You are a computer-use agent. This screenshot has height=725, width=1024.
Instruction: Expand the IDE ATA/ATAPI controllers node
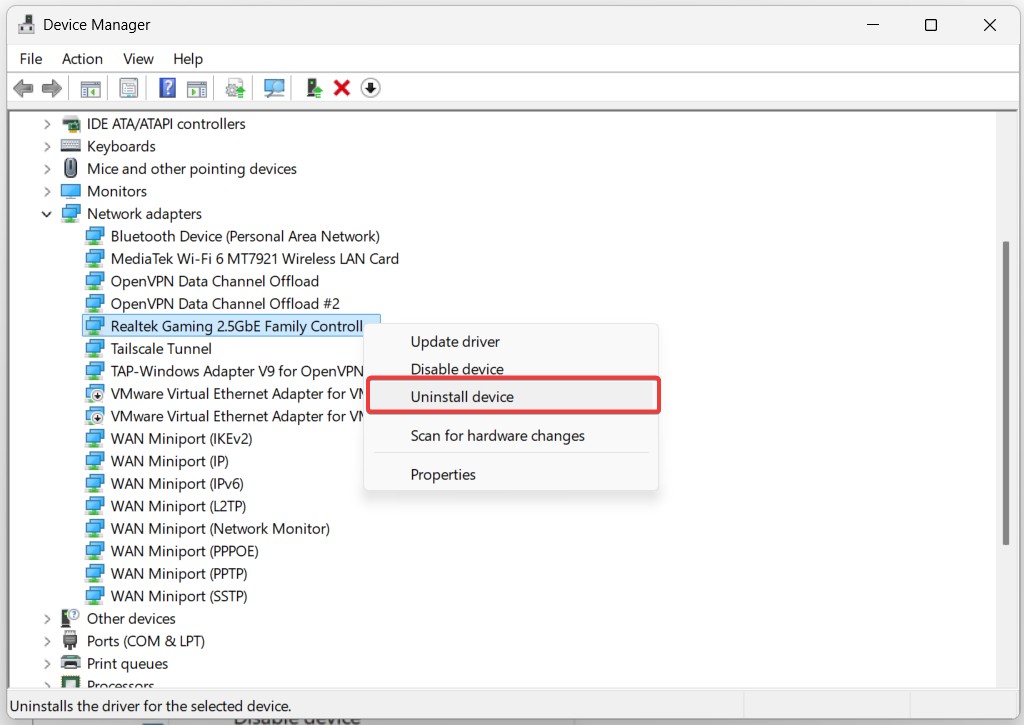click(47, 123)
